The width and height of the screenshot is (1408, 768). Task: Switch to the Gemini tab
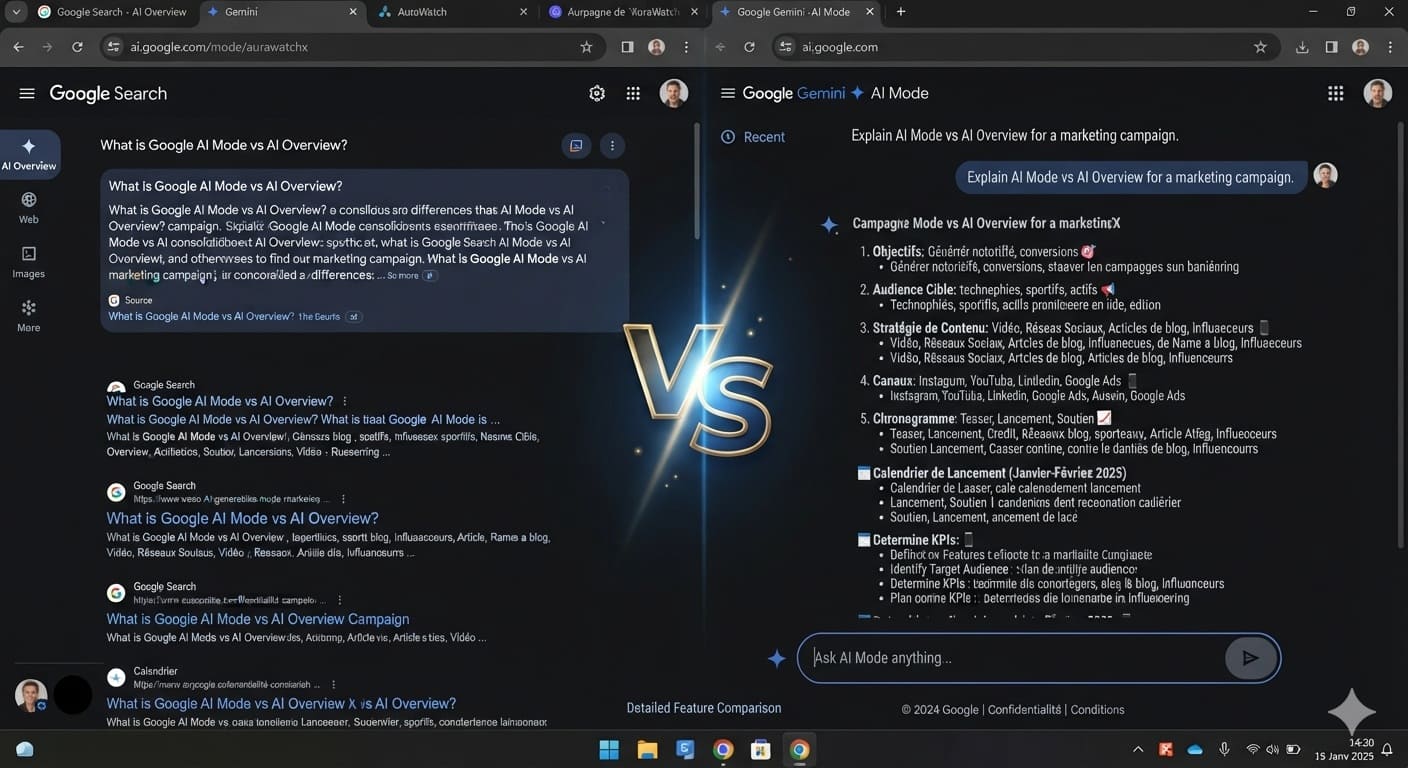[282, 12]
